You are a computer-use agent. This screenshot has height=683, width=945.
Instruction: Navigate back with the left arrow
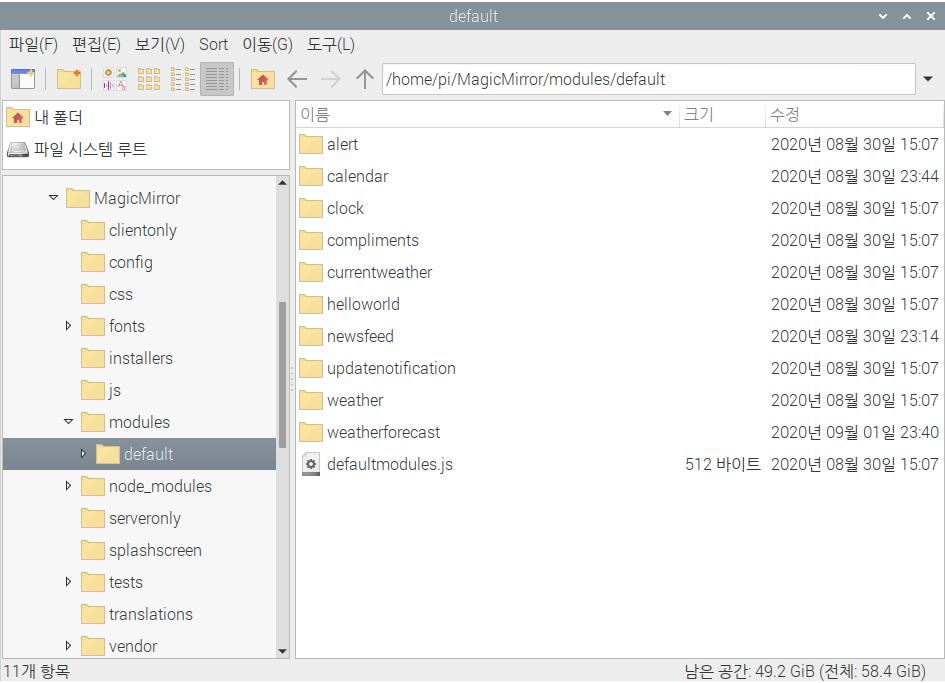(x=297, y=79)
